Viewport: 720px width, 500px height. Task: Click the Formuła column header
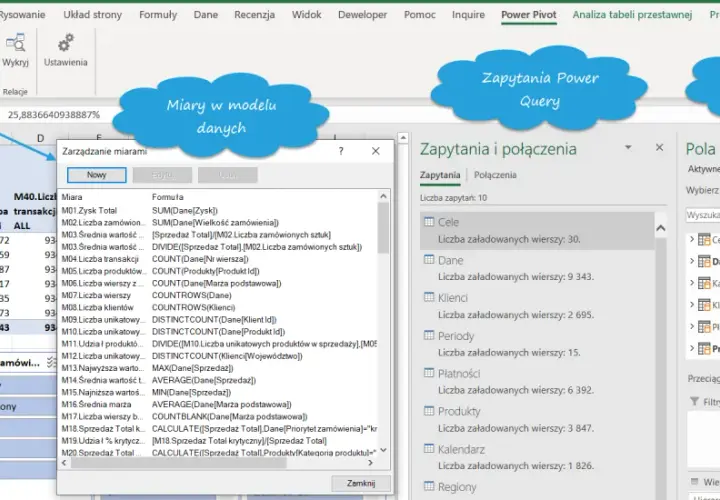pyautogui.click(x=168, y=197)
